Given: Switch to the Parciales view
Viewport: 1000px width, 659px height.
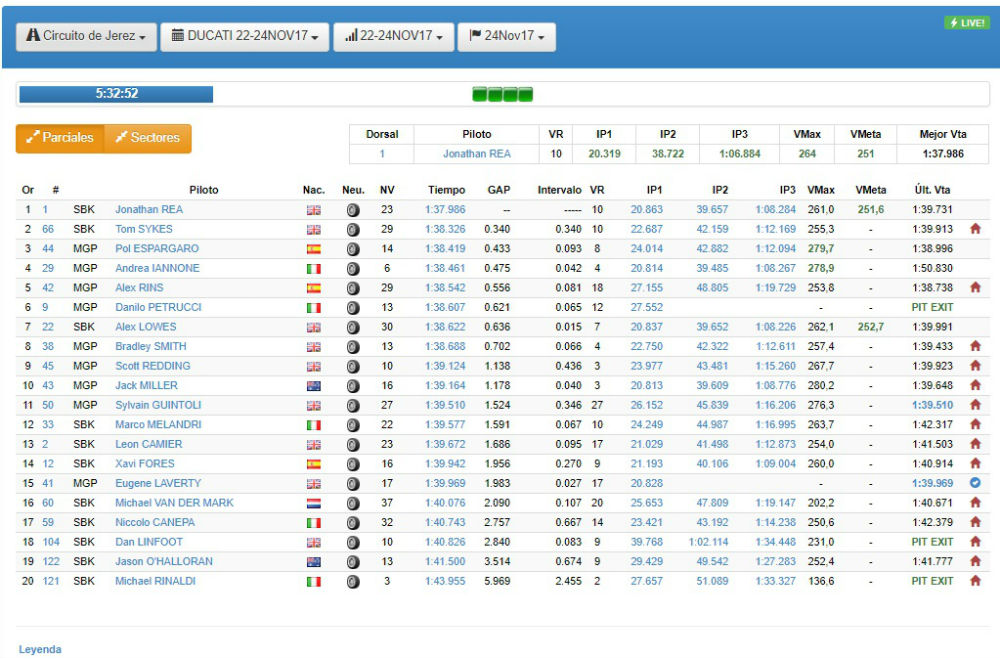Looking at the screenshot, I should 60,138.
